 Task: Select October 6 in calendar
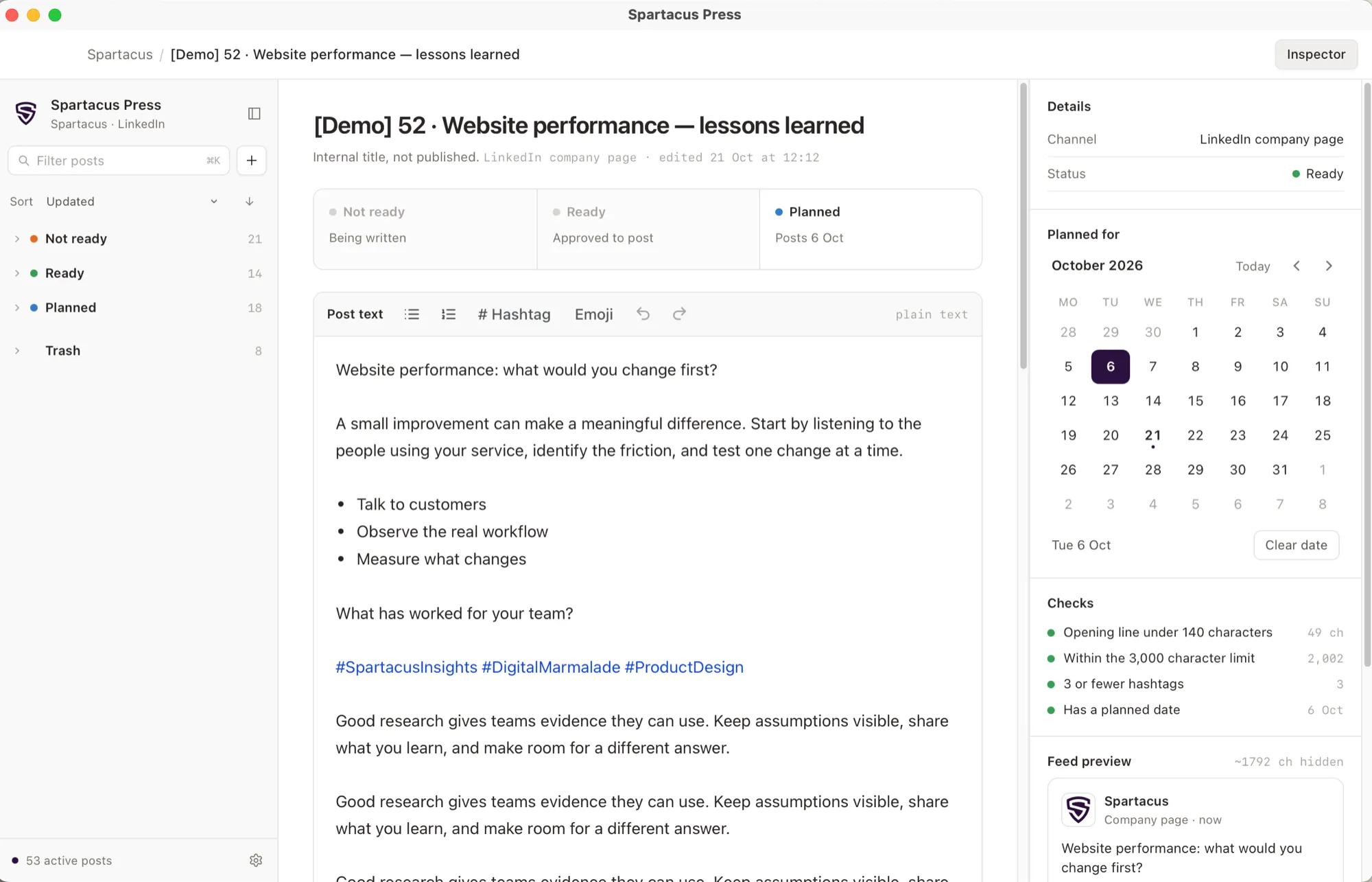tap(1111, 367)
